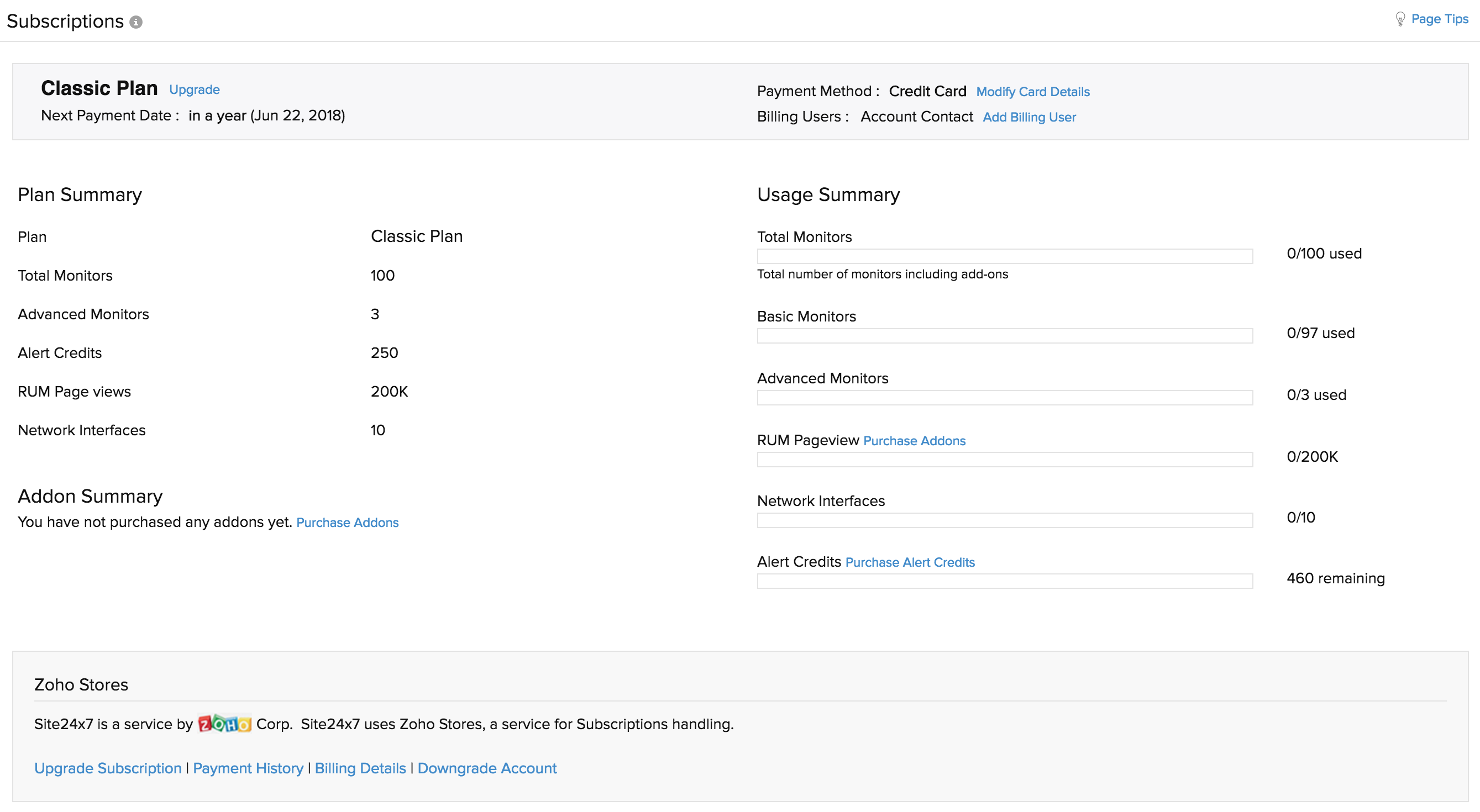This screenshot has width=1480, height=812.
Task: Open the Payment History link
Action: tap(248, 768)
